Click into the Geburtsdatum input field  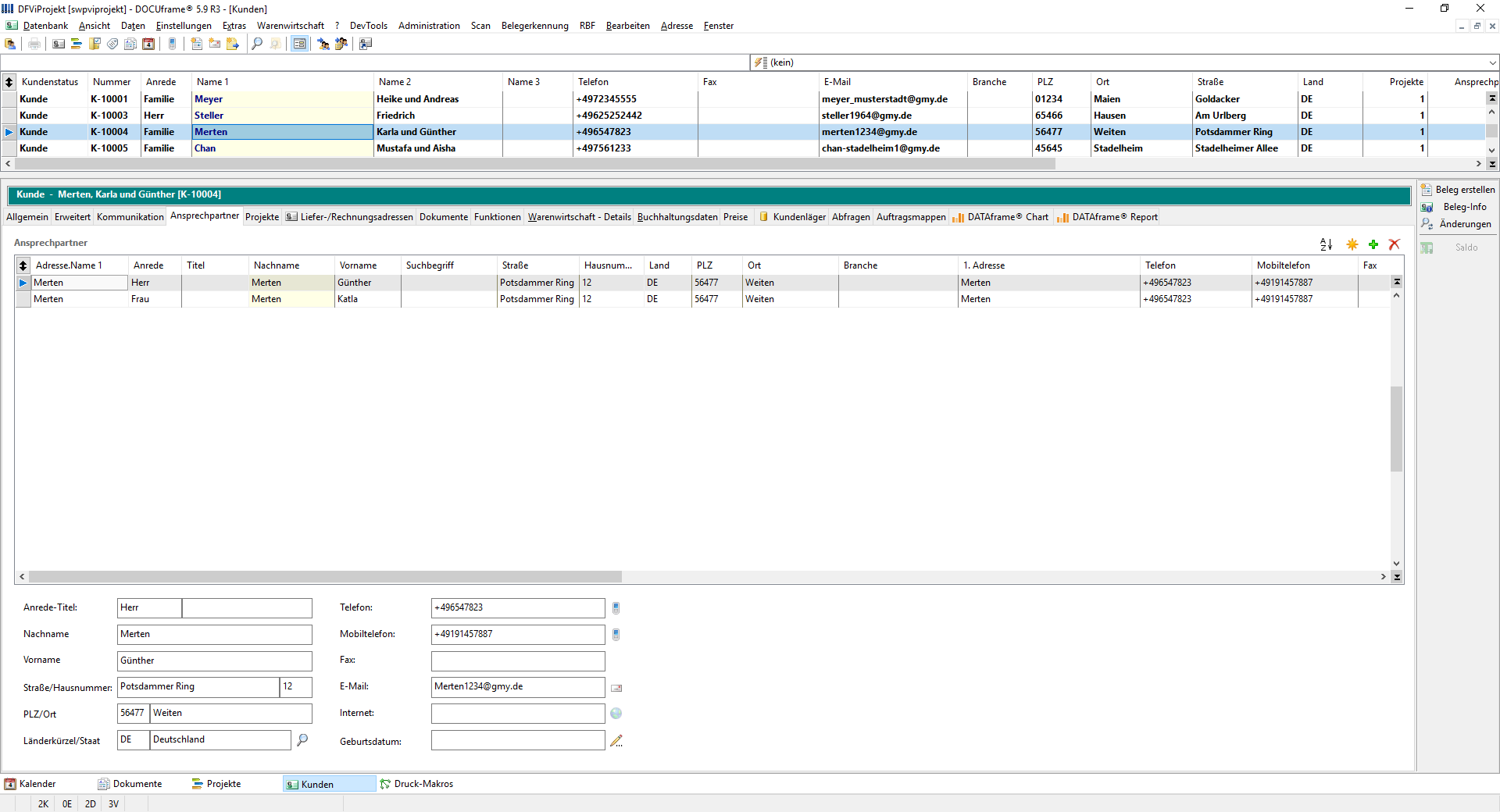coord(518,740)
